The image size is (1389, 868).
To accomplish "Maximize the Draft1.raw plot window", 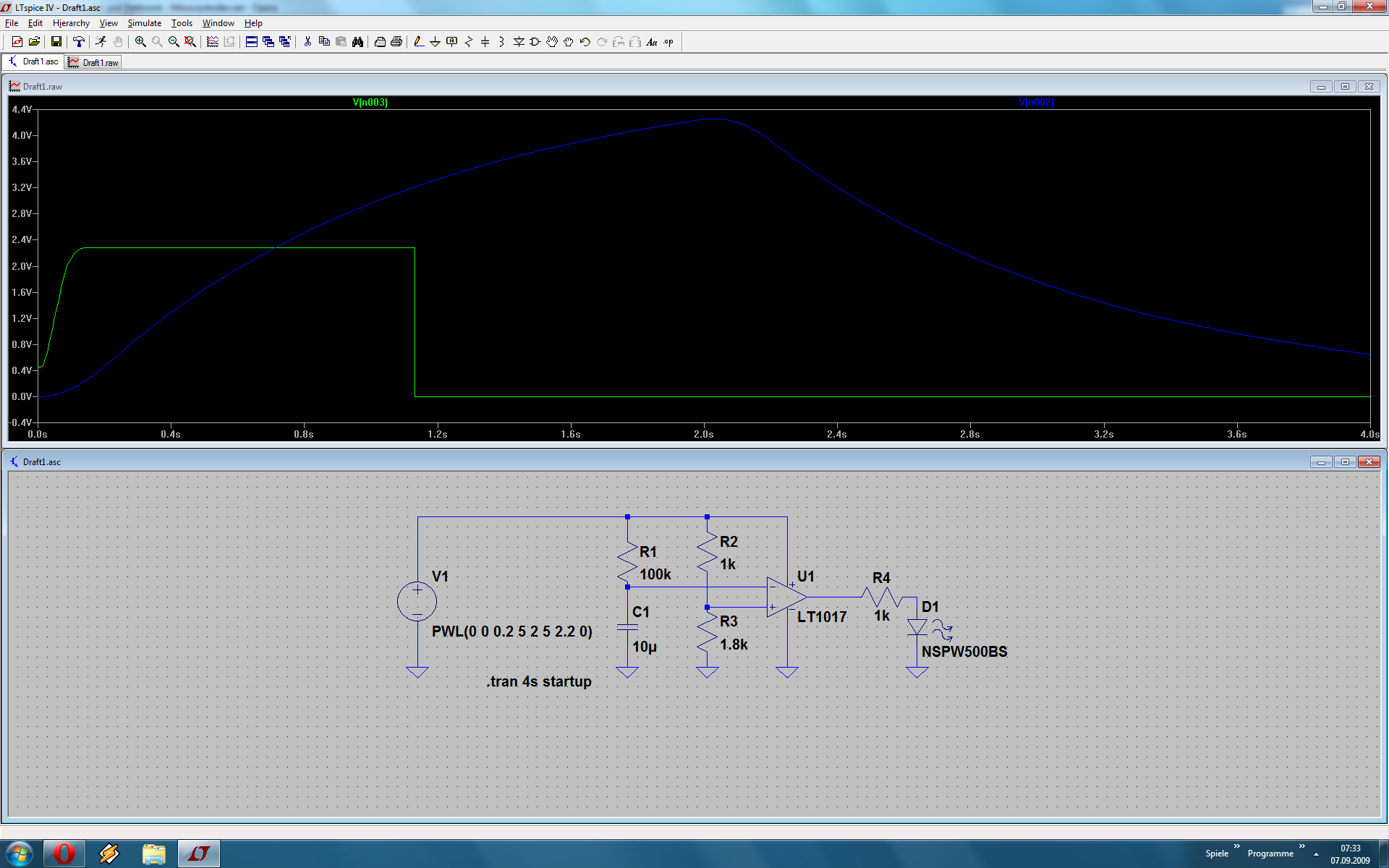I will 1345,86.
